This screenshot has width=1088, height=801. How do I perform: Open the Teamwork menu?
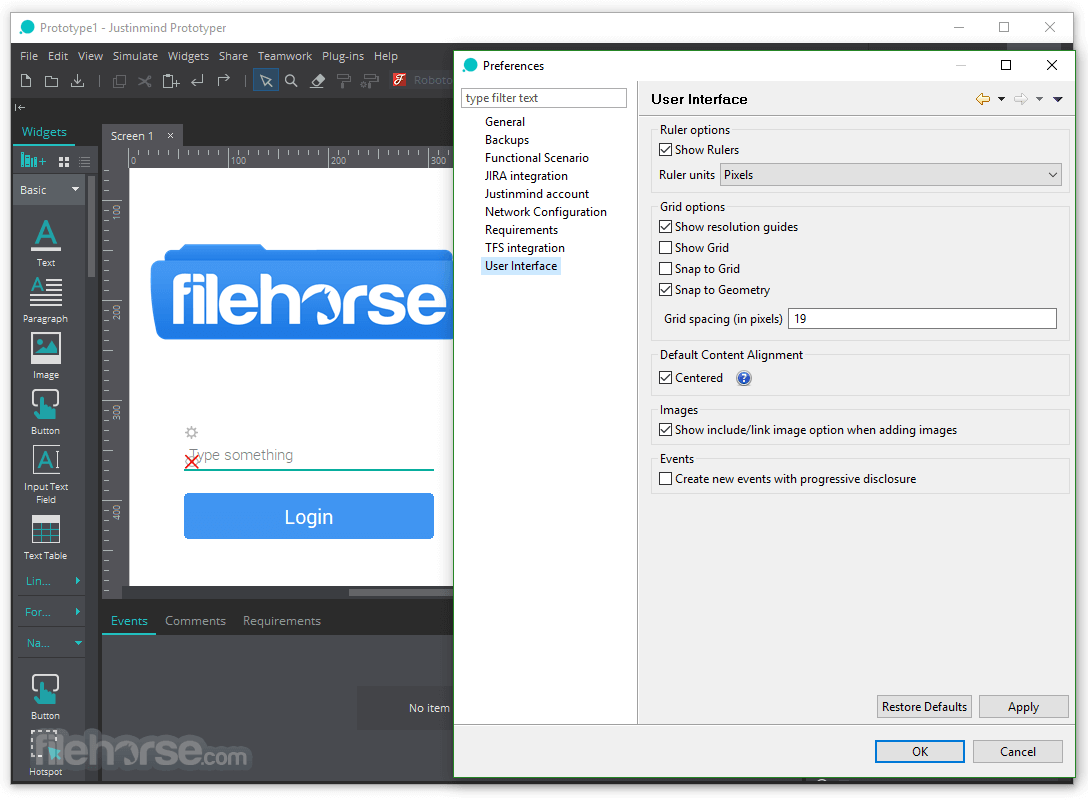click(x=284, y=56)
